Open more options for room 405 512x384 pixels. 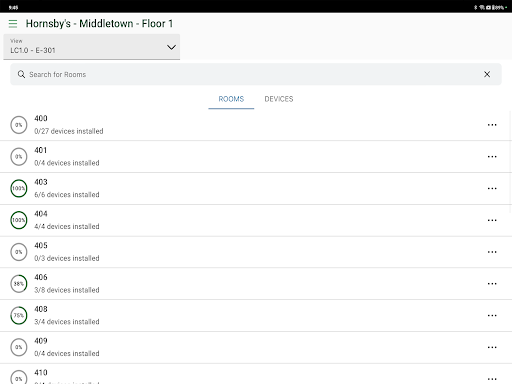pyautogui.click(x=492, y=252)
